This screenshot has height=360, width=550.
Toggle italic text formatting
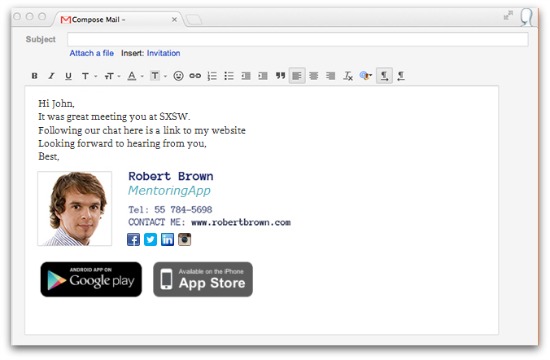[51, 76]
